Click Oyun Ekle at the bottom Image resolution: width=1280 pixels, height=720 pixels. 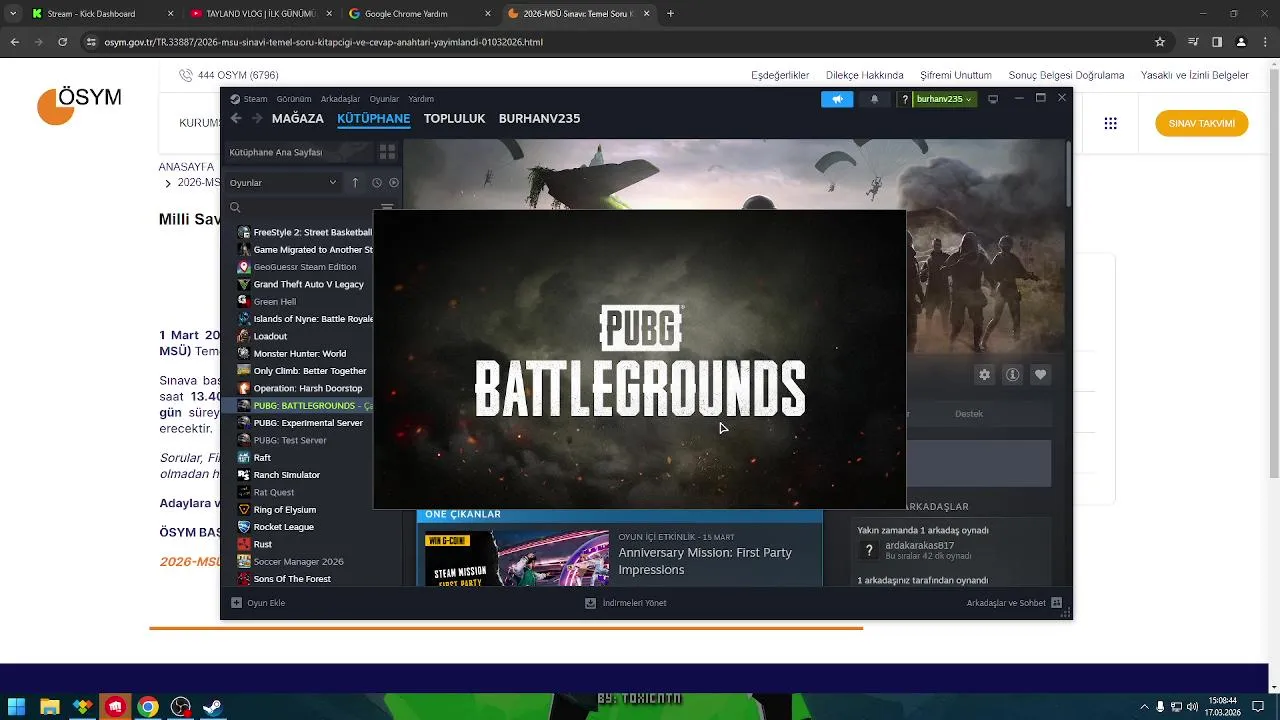pos(259,603)
